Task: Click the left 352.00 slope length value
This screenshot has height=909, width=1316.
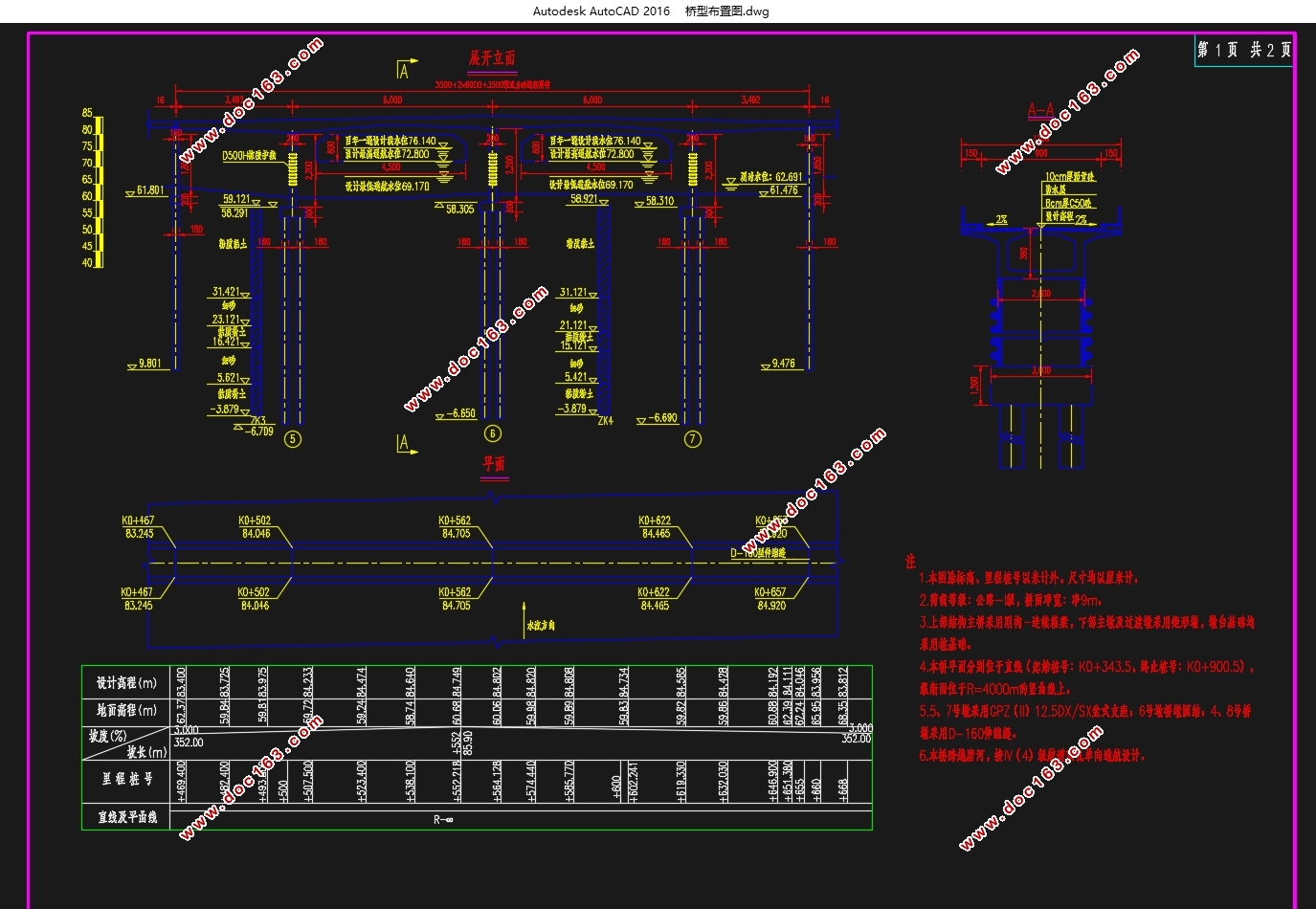Action: click(189, 743)
